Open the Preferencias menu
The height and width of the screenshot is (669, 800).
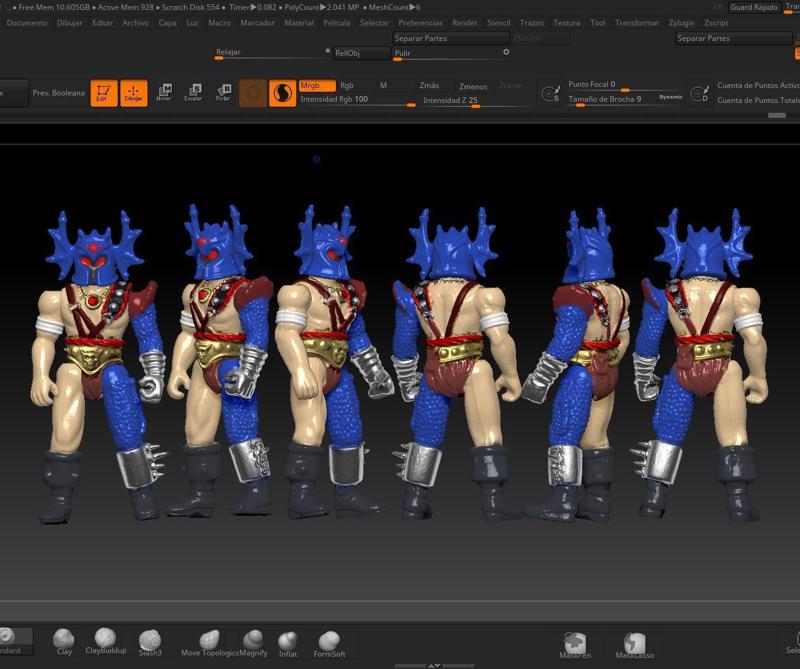[423, 20]
